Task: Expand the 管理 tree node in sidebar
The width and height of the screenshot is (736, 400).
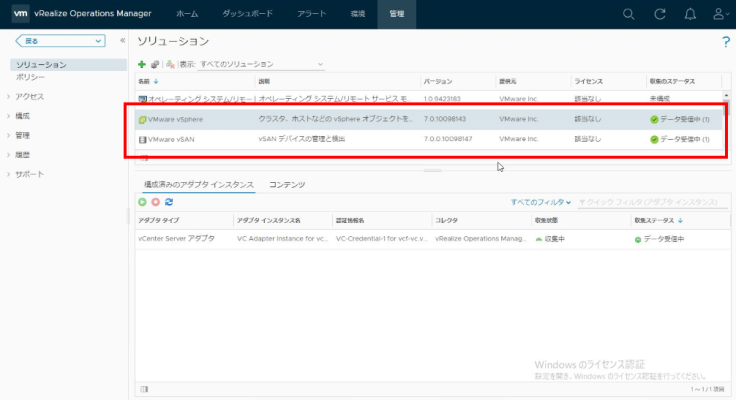Action: (8, 135)
